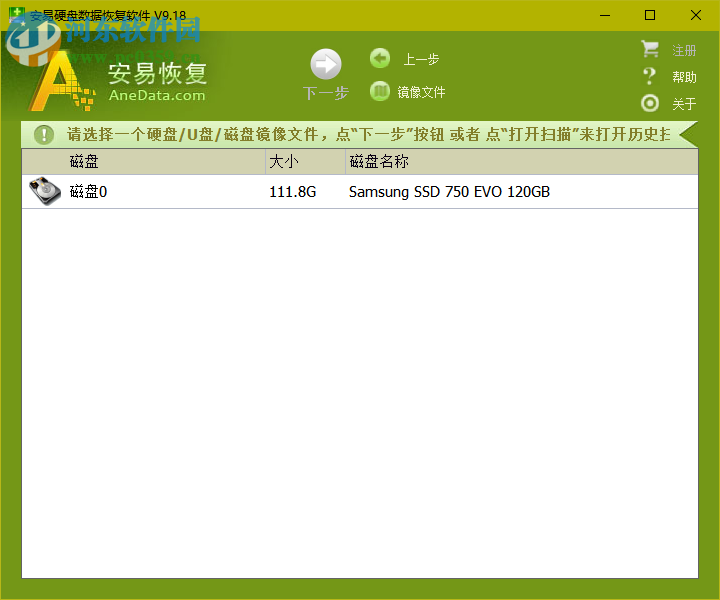Click the 安易恢复 logo
Viewport: 720px width, 600px height.
(x=158, y=73)
